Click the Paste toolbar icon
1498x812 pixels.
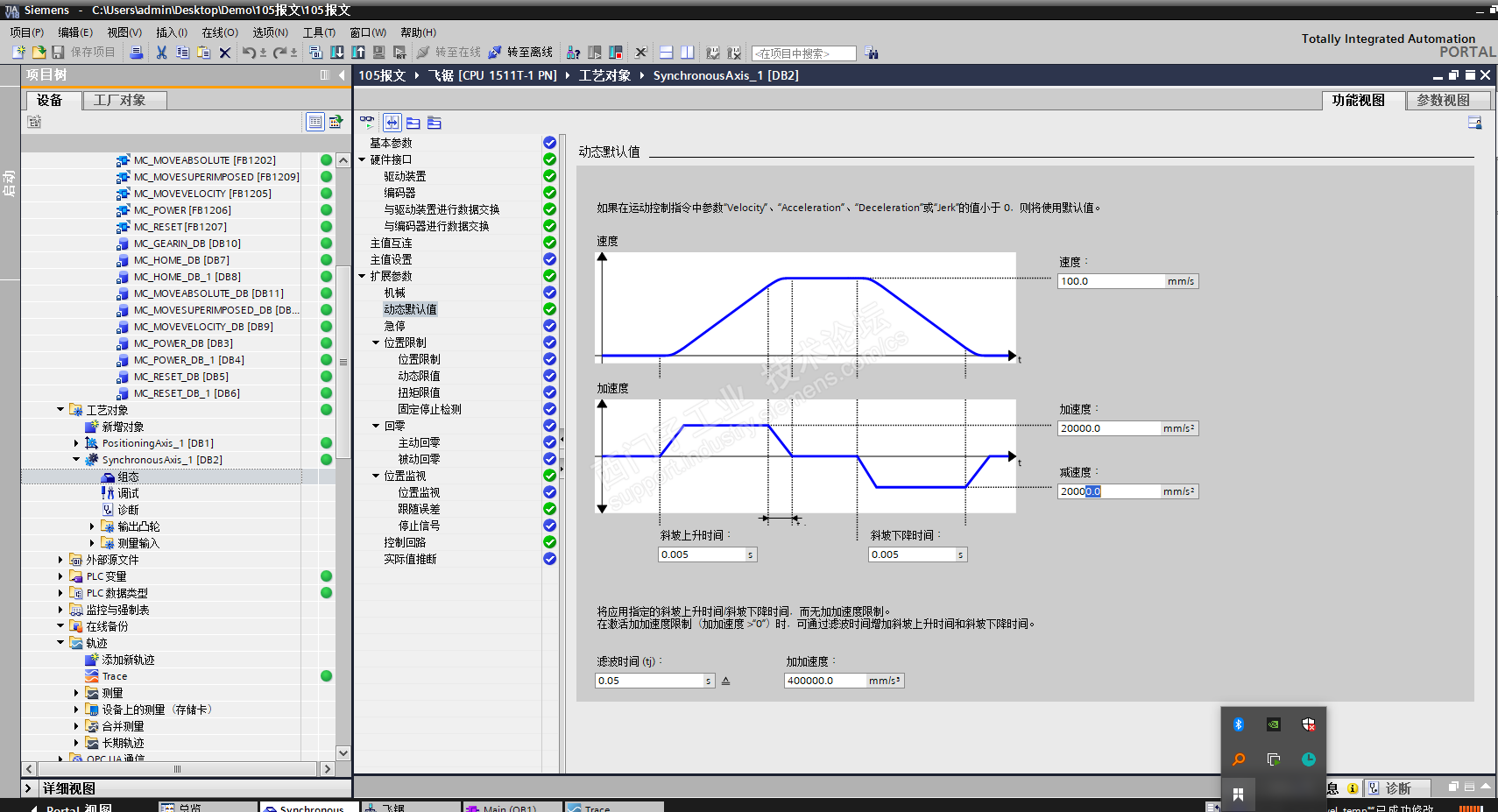(x=203, y=53)
